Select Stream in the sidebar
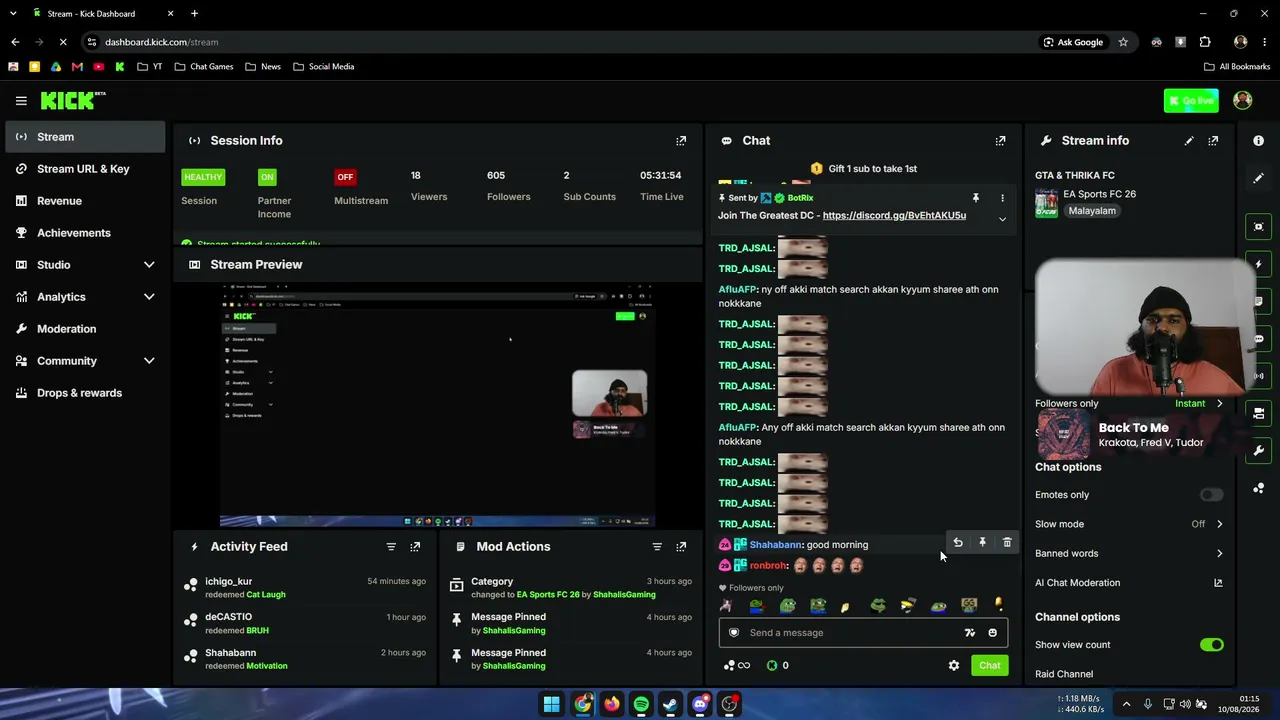Screen dimensions: 1280x720 coord(84,137)
